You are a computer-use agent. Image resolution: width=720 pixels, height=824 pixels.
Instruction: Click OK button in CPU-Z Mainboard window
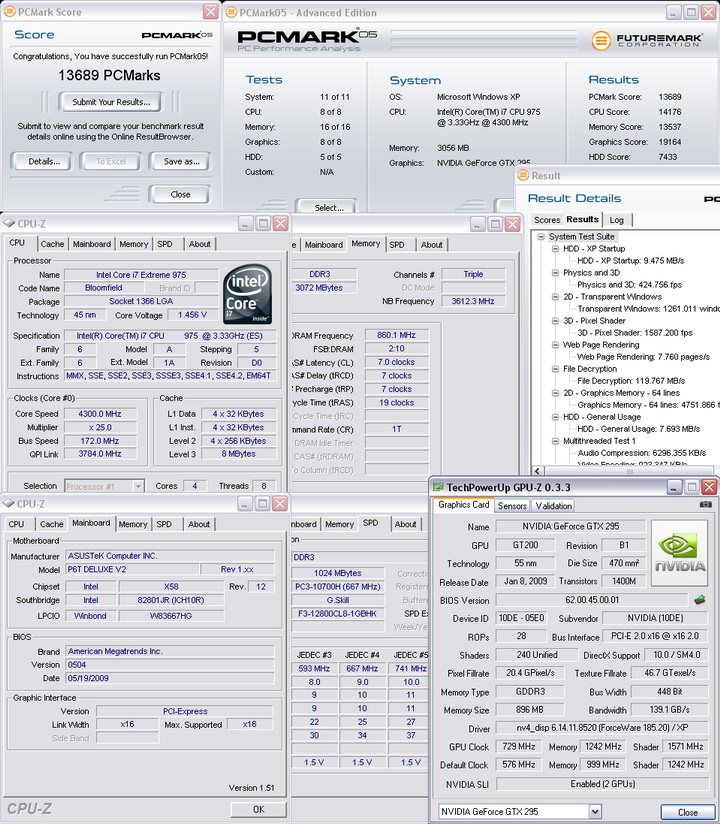point(259,809)
